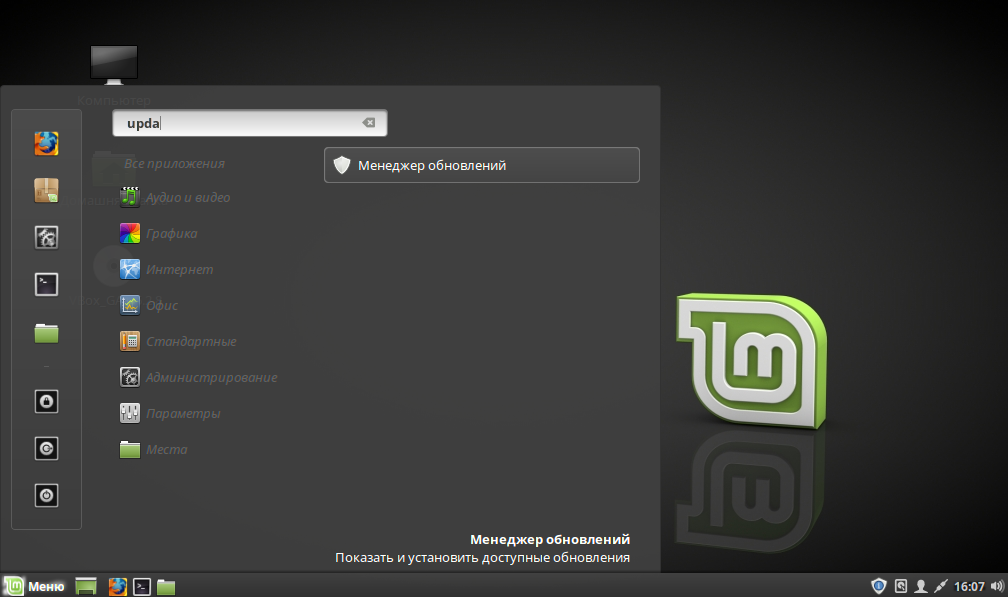The height and width of the screenshot is (597, 1008).
Task: Open the file manager folder icon
Action: [x=45, y=332]
